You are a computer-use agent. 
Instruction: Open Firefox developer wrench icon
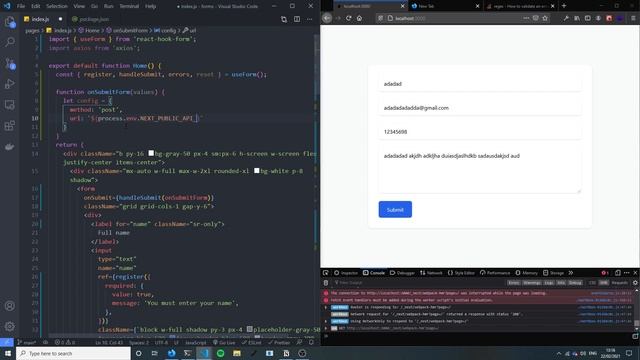(x=566, y=18)
